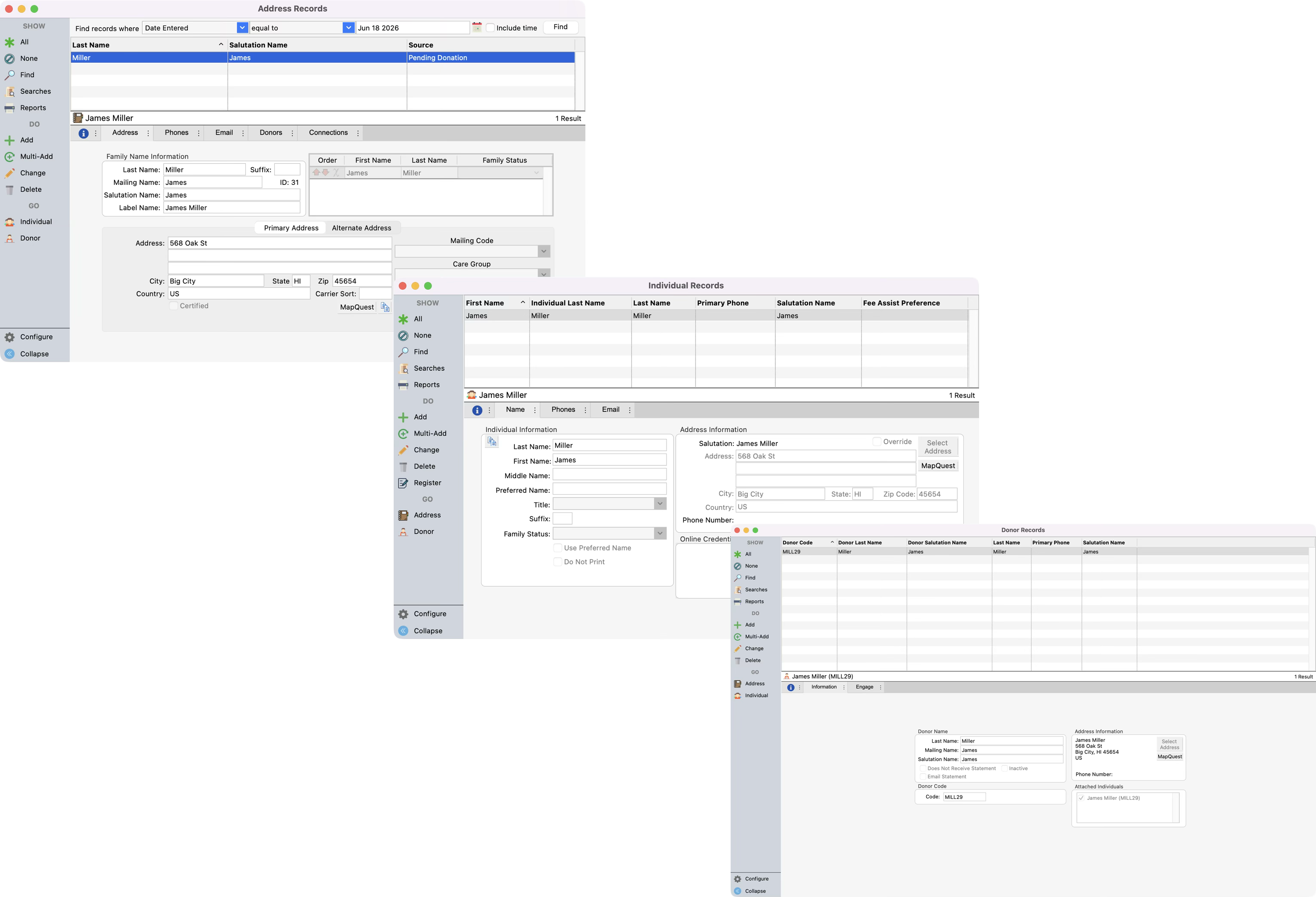The image size is (1316, 897).
Task: Open the calendar date picker icon
Action: (477, 27)
